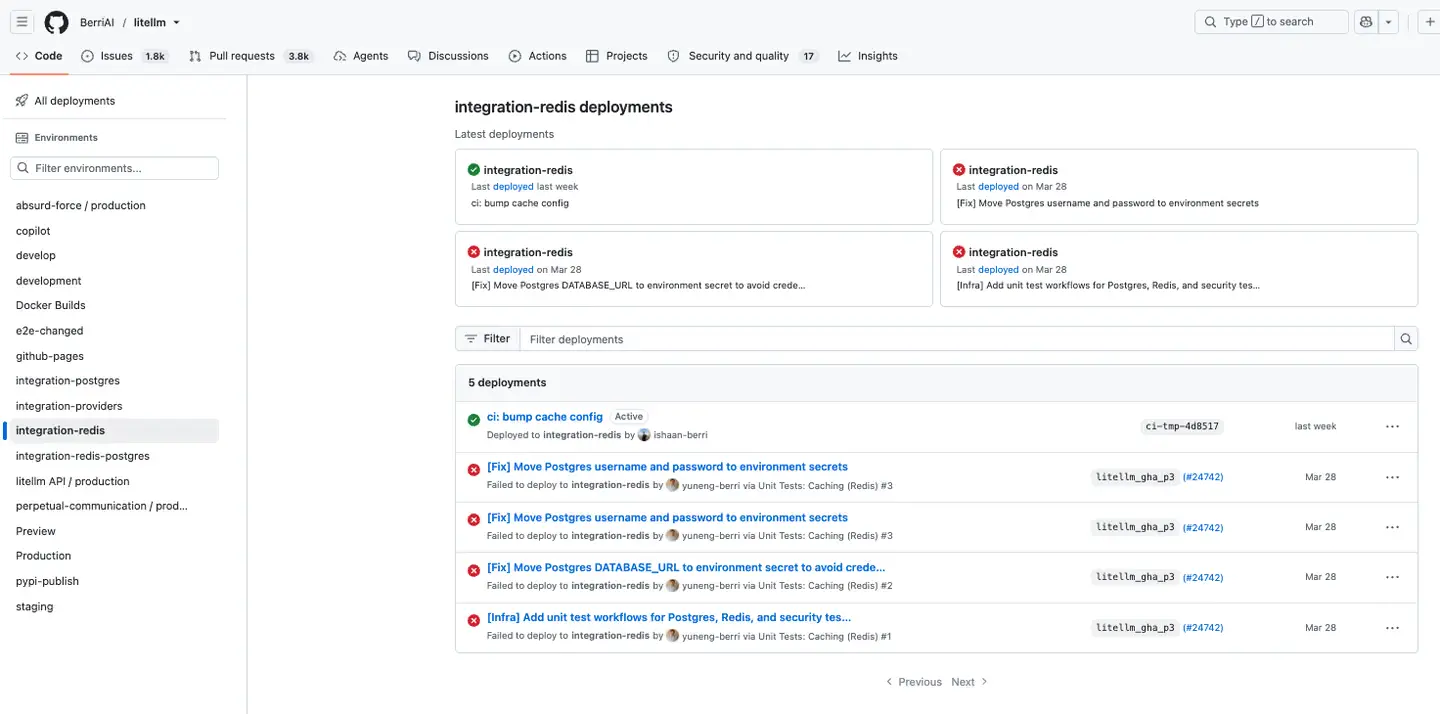This screenshot has height=714, width=1440.
Task: Focus the Filter deployments field
Action: (957, 339)
